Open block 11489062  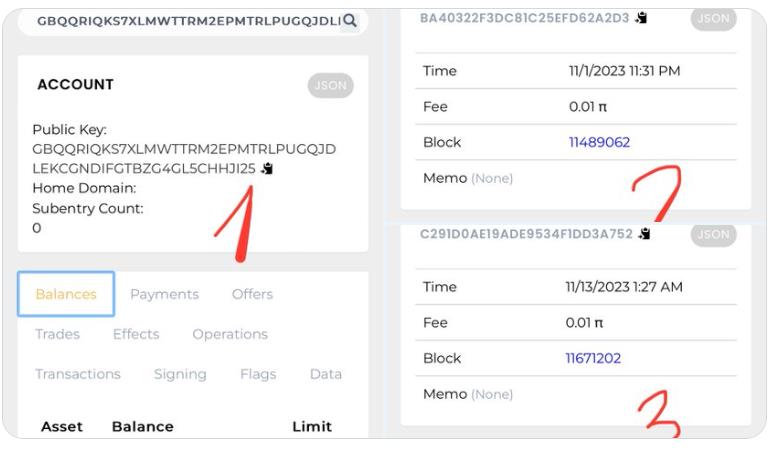point(599,143)
